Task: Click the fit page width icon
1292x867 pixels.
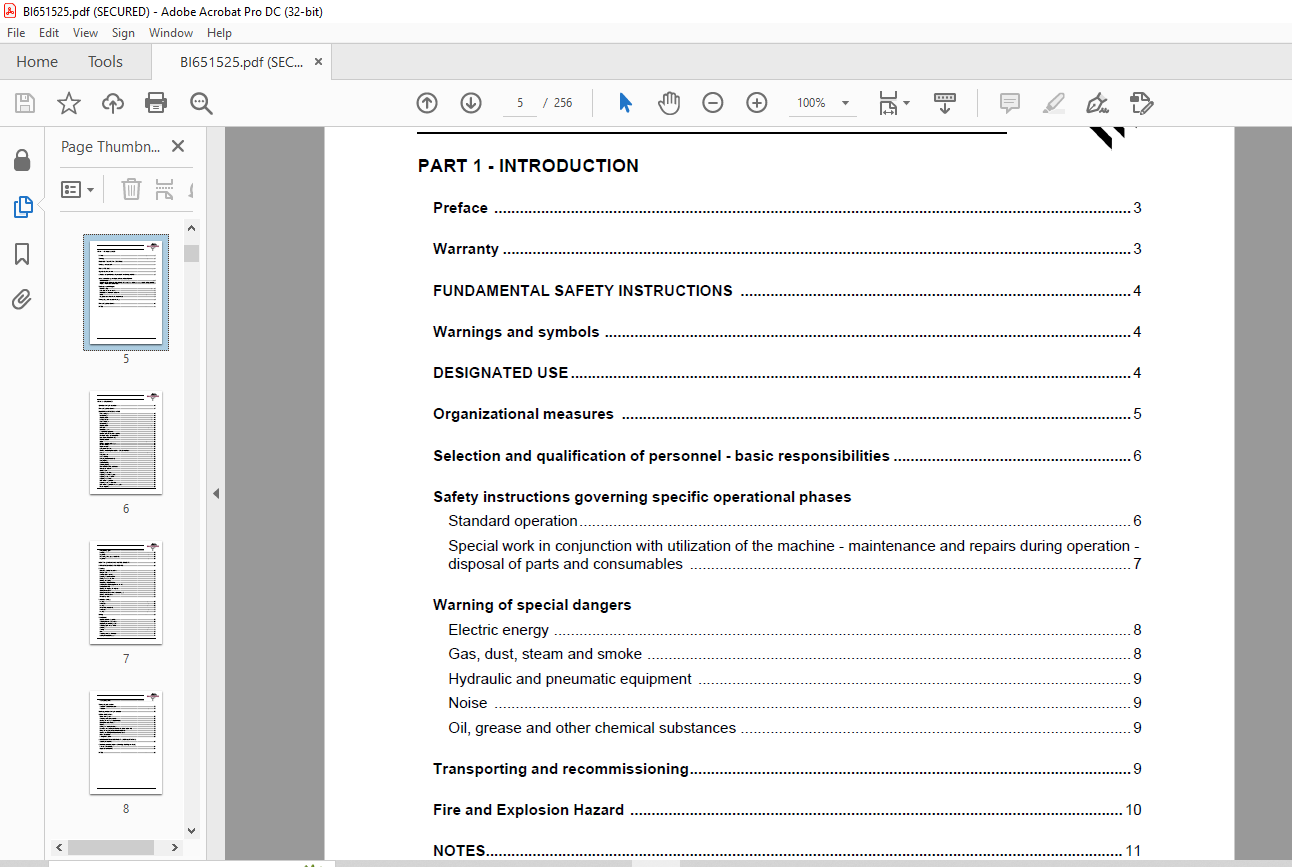Action: pyautogui.click(x=888, y=103)
